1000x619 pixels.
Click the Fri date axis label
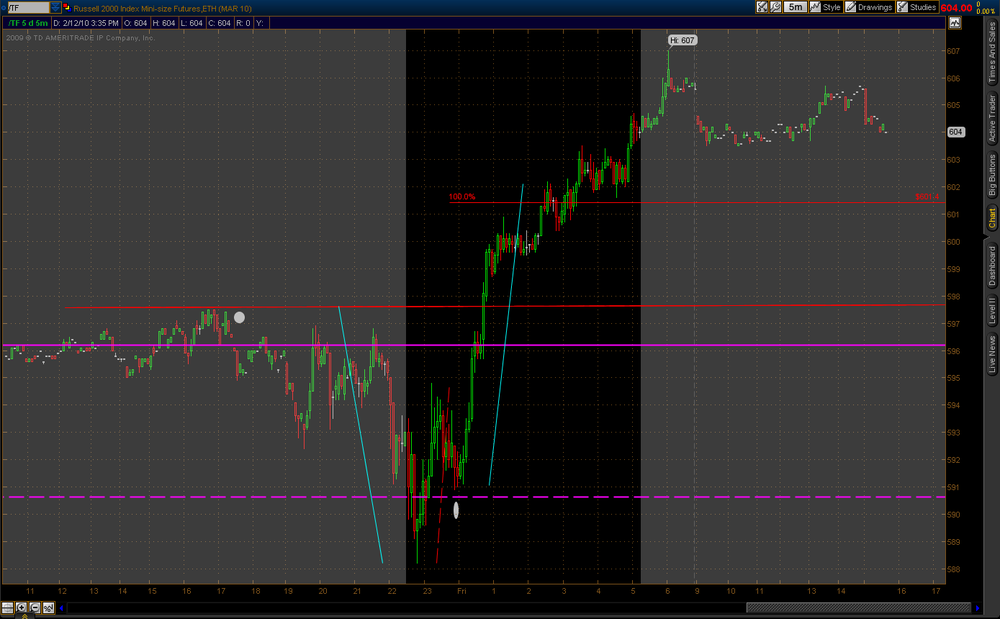(462, 591)
